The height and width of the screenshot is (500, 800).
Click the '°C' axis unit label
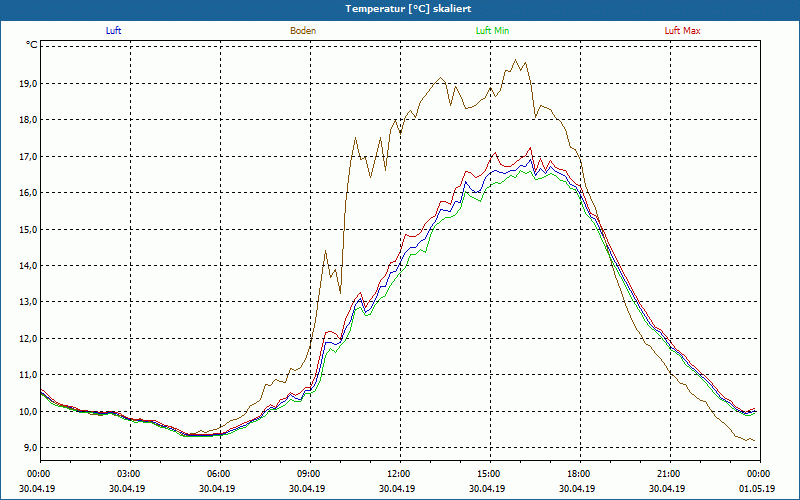coord(32,45)
